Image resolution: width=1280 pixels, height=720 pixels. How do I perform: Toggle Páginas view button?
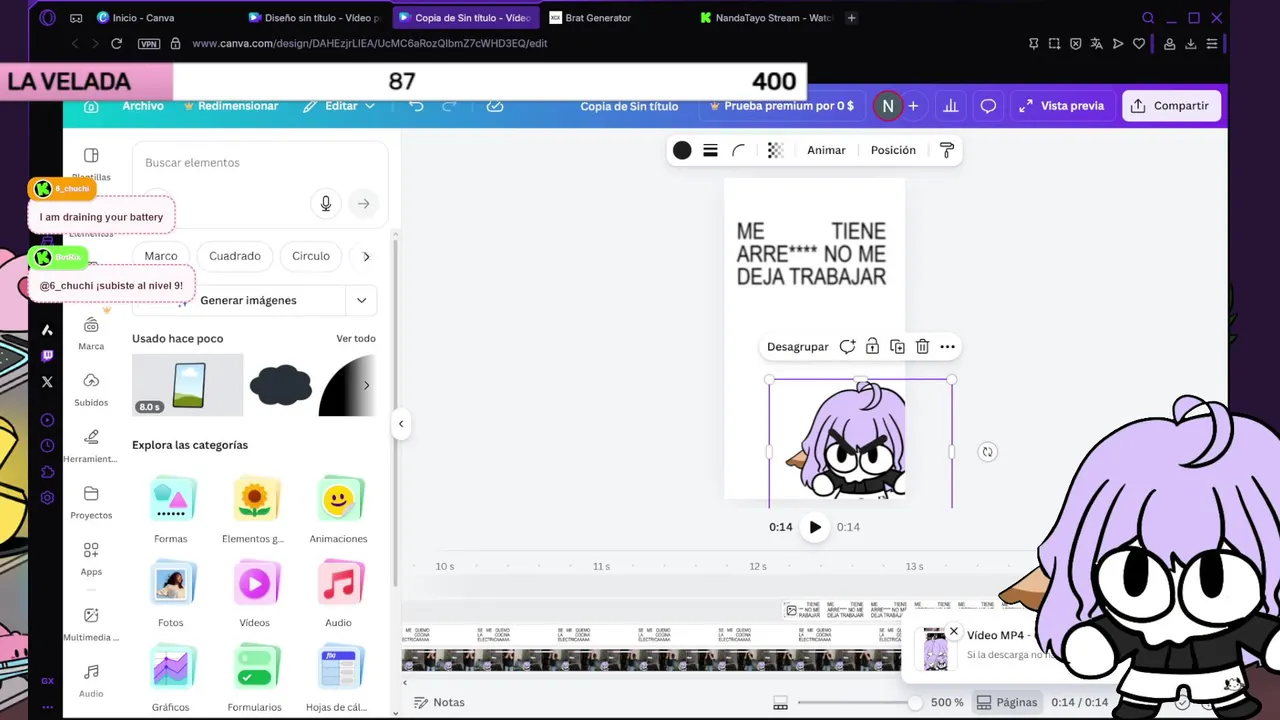(x=1007, y=702)
